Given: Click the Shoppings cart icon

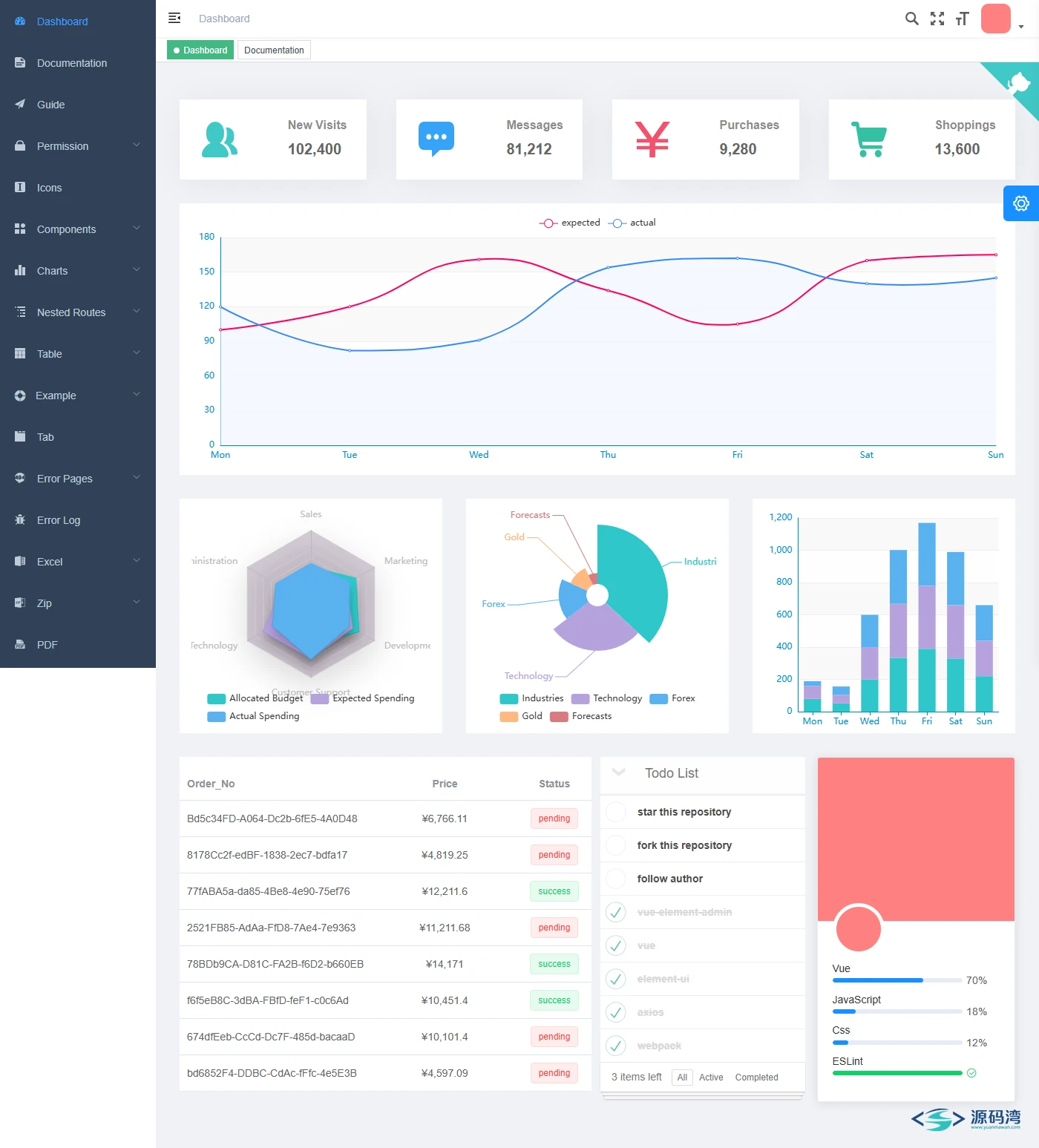Looking at the screenshot, I should [x=869, y=140].
